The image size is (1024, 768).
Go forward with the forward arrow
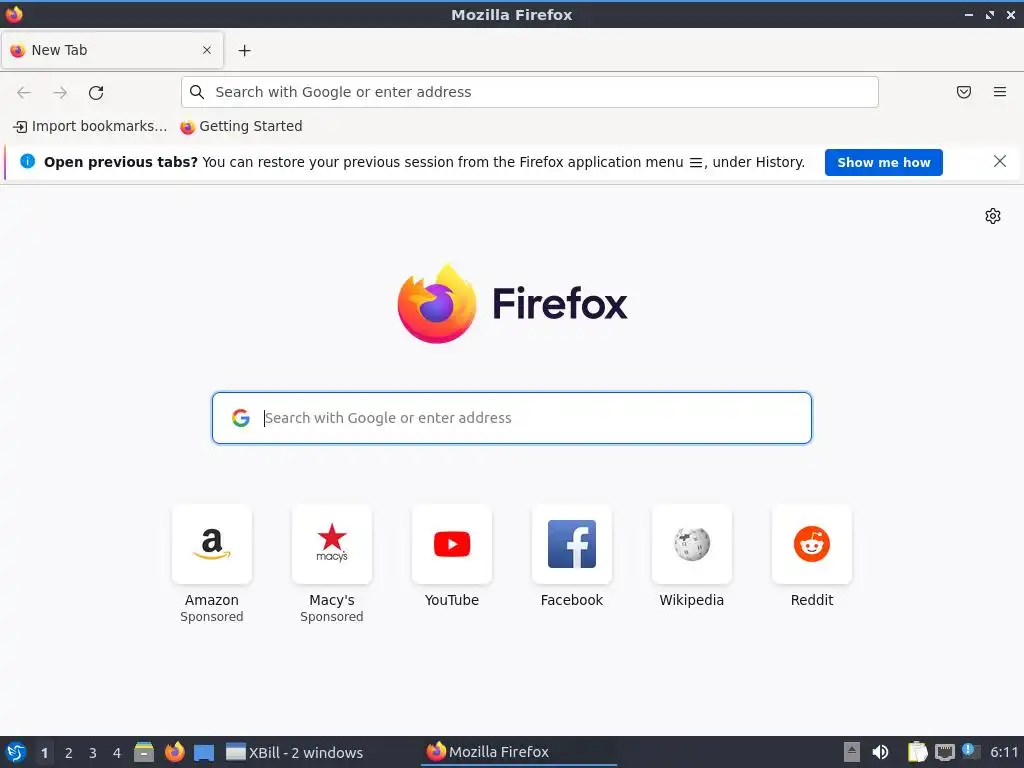pyautogui.click(x=60, y=92)
